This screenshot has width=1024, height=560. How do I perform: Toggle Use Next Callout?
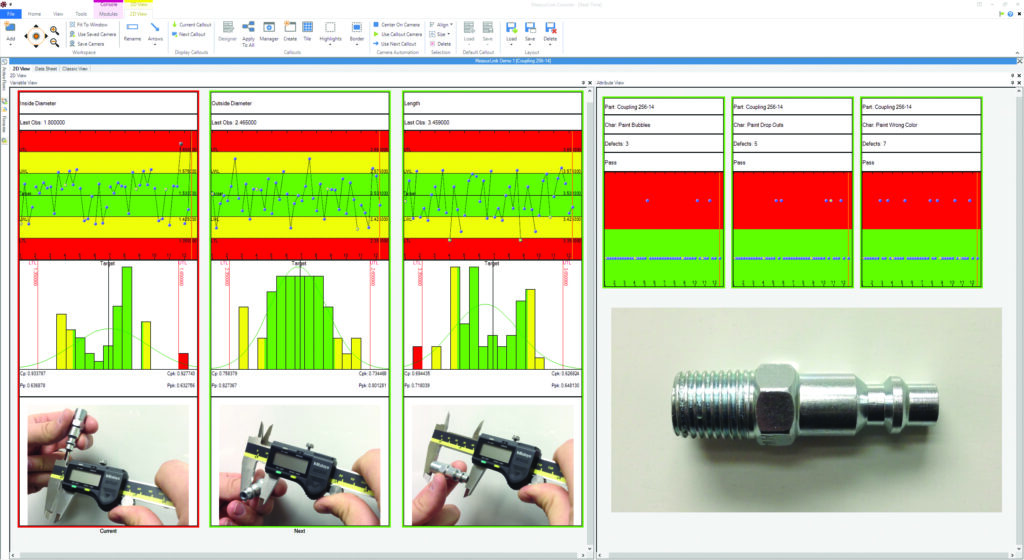click(395, 44)
